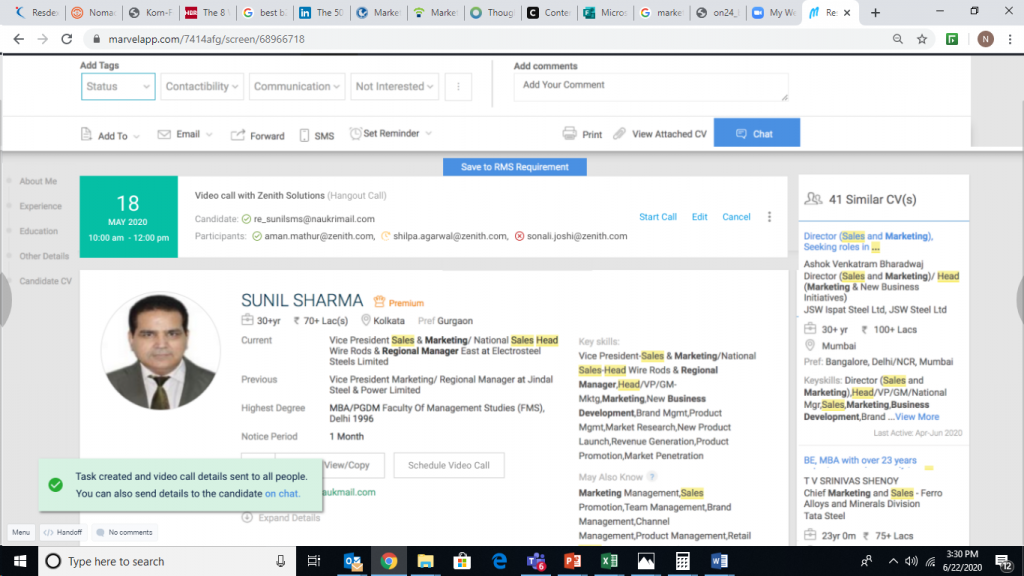The image size is (1024, 576).
Task: Open the Windows Start menu
Action: click(x=20, y=561)
